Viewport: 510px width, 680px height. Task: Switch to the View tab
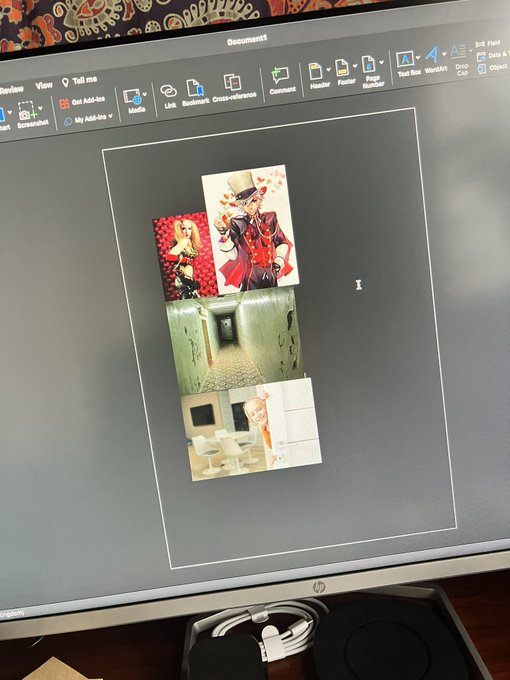44,85
